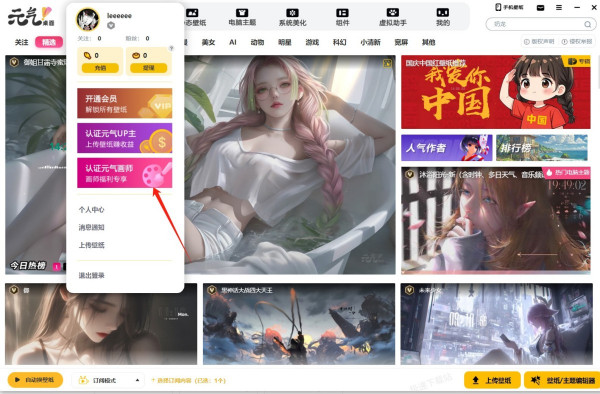This screenshot has width=600, height=394.
Task: Click the 选择订阅内容 link
Action: pyautogui.click(x=188, y=380)
